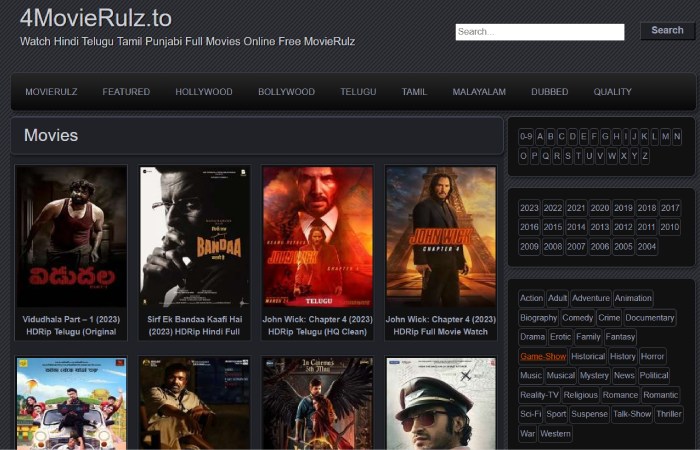Select the year 2010 filter

pyautogui.click(x=670, y=227)
